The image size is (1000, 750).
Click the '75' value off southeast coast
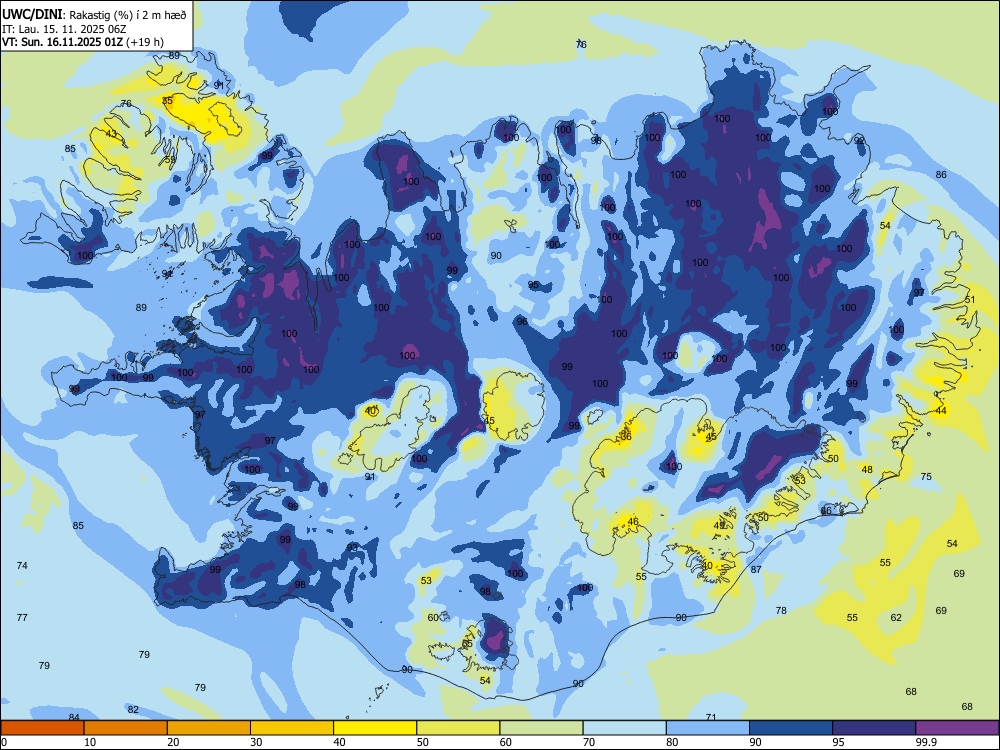pyautogui.click(x=926, y=476)
